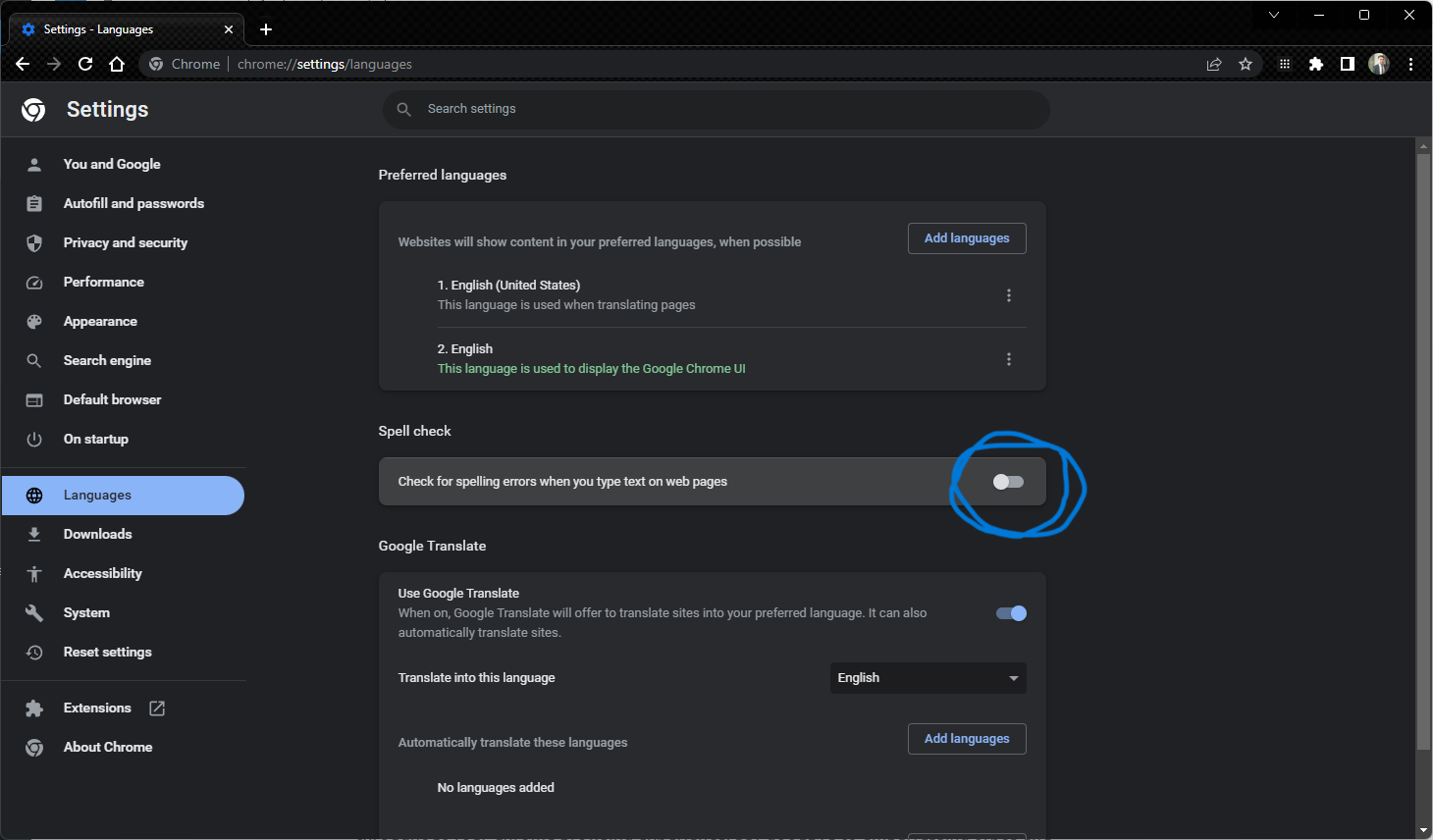Go to Privacy and security settings
This screenshot has width=1433, height=840.
click(125, 242)
